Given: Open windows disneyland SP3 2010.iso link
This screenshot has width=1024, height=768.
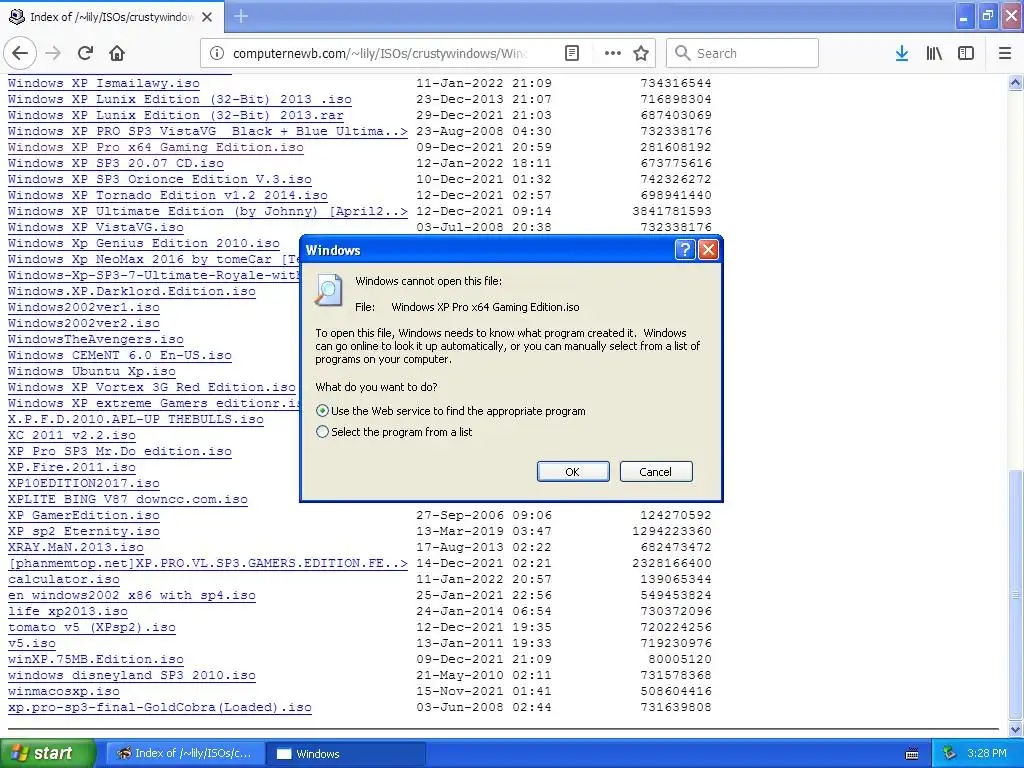Looking at the screenshot, I should 131,675.
